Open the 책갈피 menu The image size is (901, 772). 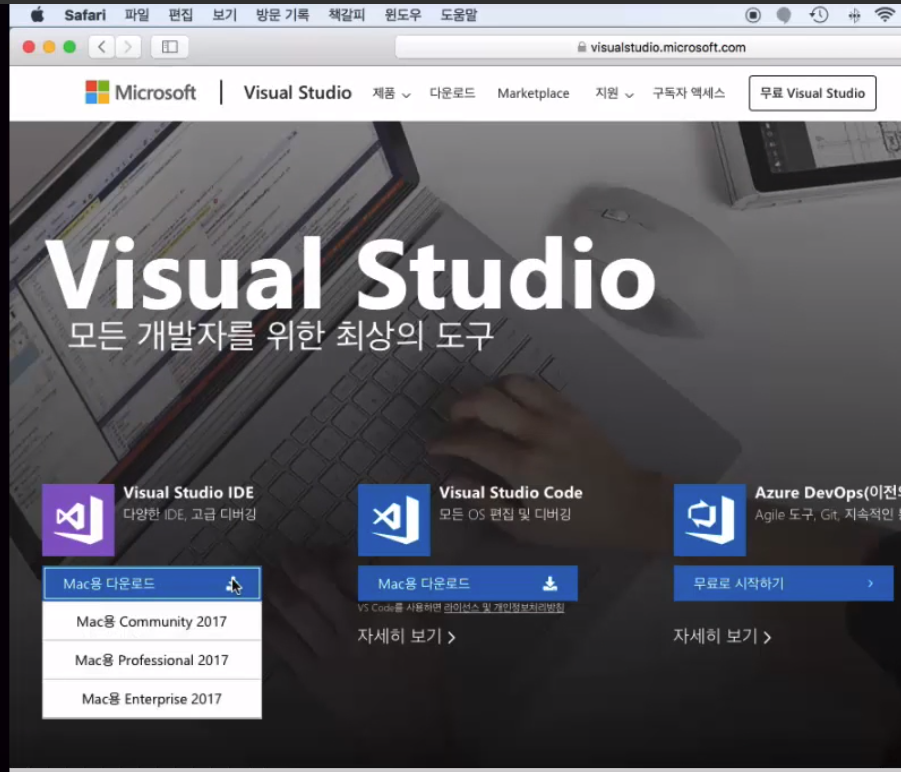pyautogui.click(x=346, y=15)
